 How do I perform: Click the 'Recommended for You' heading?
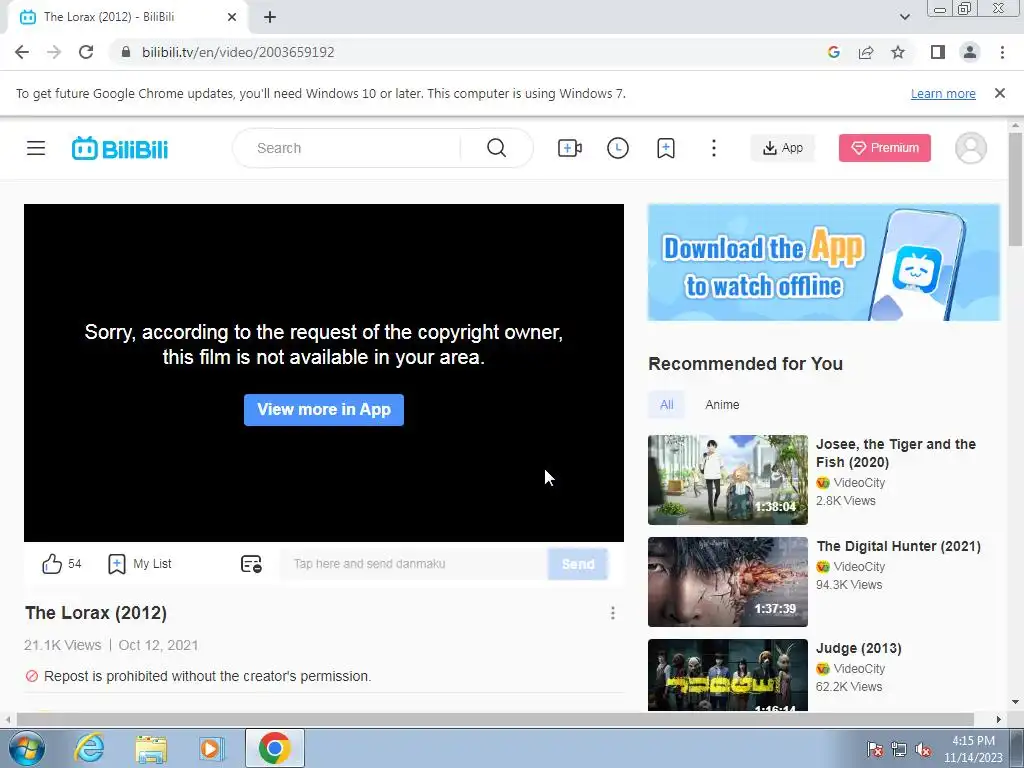pyautogui.click(x=745, y=364)
